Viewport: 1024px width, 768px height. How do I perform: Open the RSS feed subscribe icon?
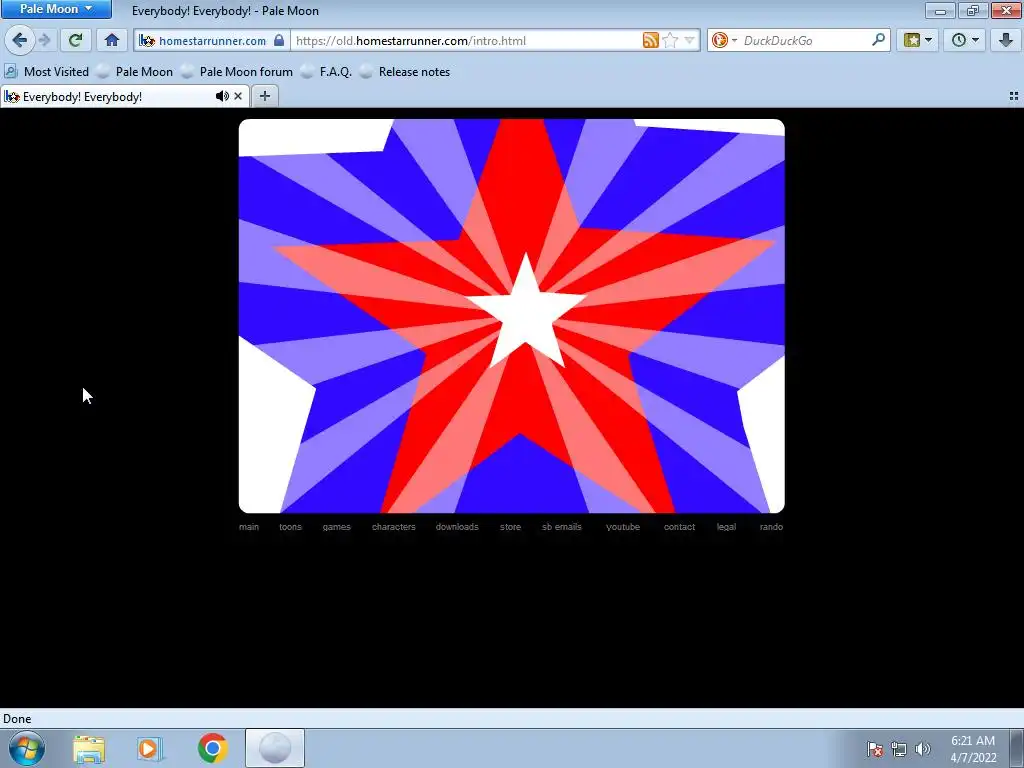650,40
